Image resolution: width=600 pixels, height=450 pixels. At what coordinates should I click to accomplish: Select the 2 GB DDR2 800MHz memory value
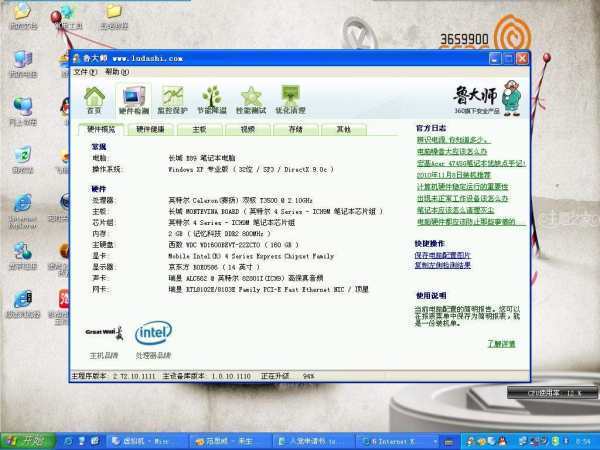[x=219, y=233]
